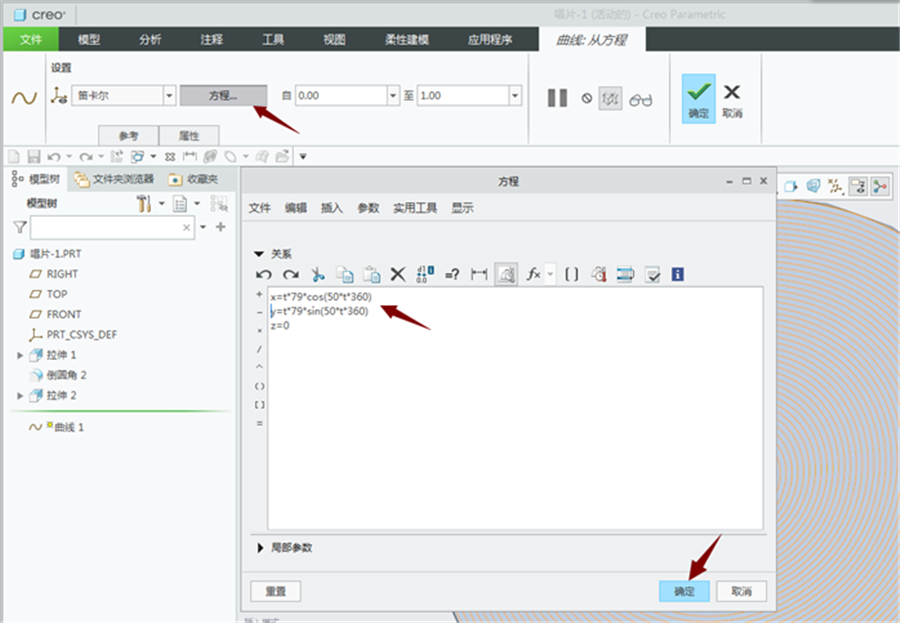Click the blue info icon in relations toolbar
Image resolution: width=900 pixels, height=623 pixels.
click(x=677, y=274)
